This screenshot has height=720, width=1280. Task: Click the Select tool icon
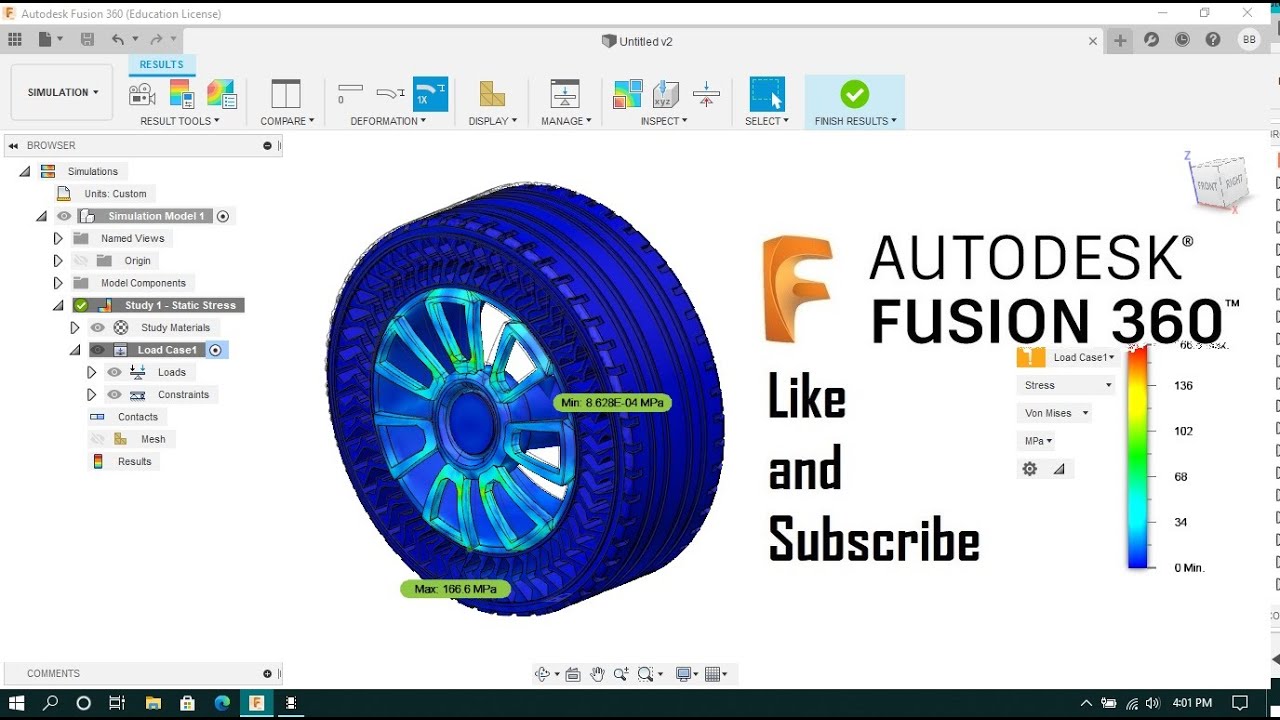[767, 94]
